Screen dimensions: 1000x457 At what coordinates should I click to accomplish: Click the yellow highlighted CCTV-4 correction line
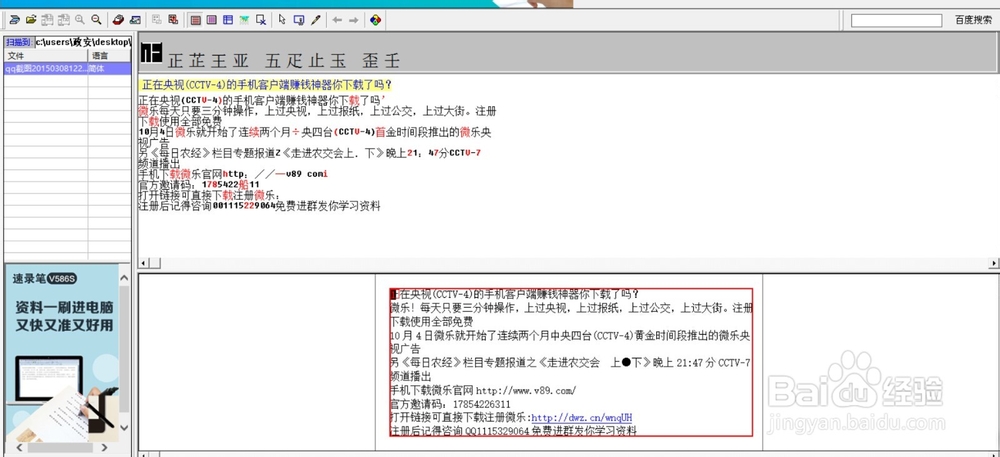[x=266, y=84]
